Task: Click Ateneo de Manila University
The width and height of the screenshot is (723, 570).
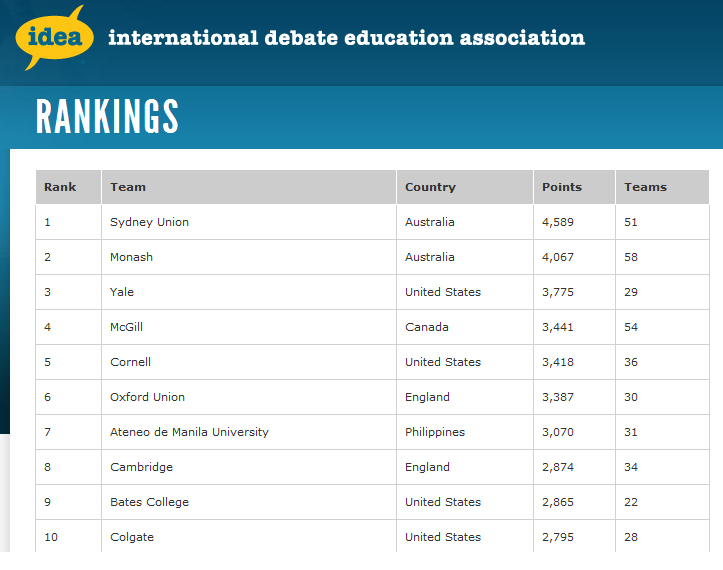Action: point(189,432)
